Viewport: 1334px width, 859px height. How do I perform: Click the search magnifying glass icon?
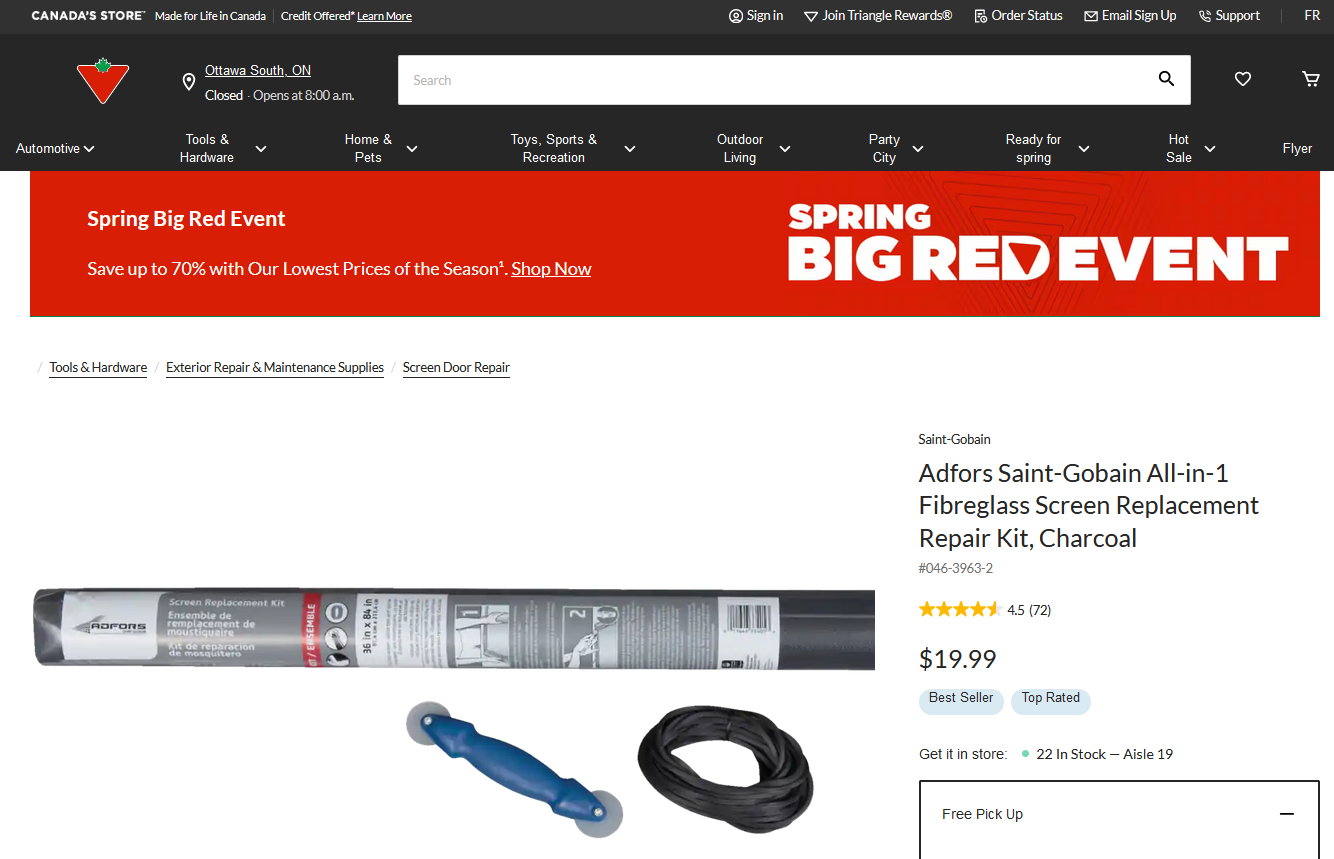(x=1166, y=79)
